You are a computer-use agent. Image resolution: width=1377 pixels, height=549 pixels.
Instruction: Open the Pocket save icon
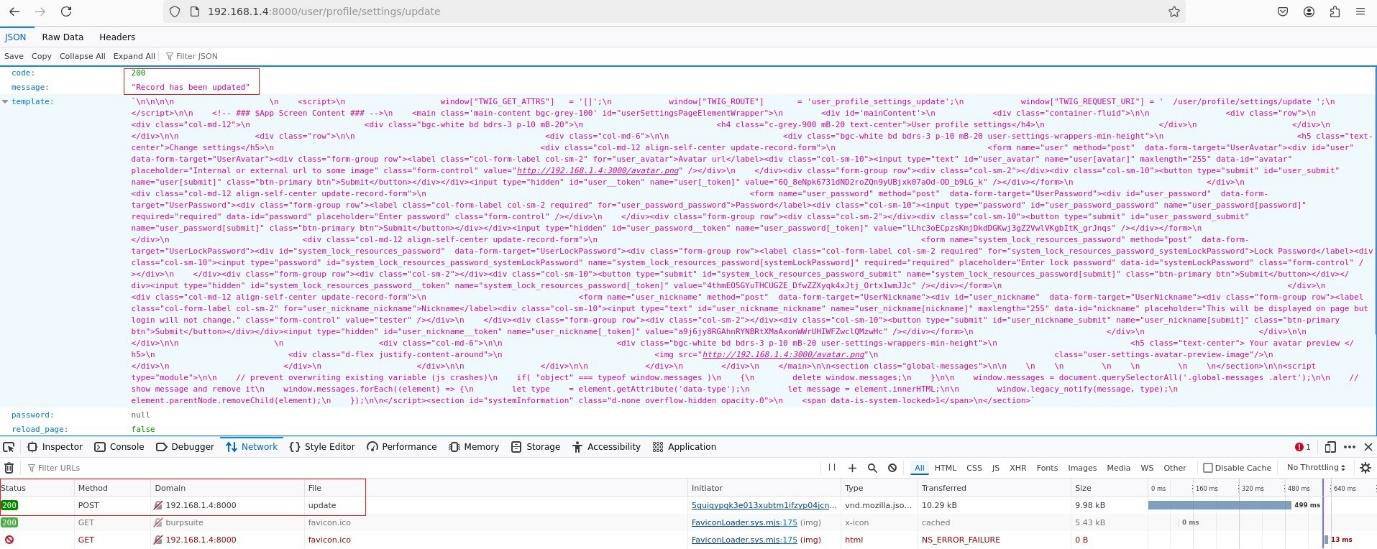point(1283,11)
